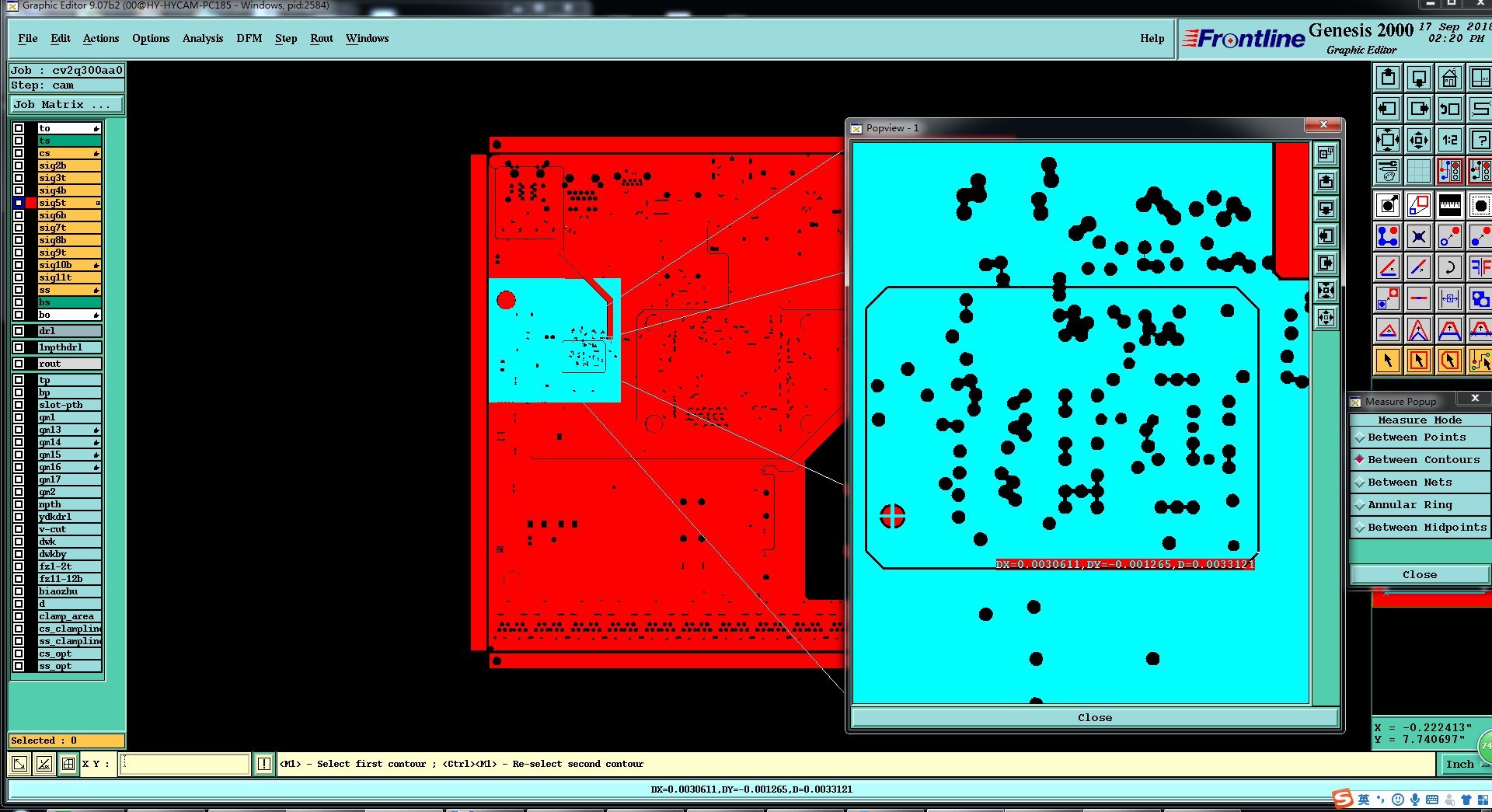This screenshot has height=812, width=1492.
Task: Click the zoom out arrows icon in main toolbar
Action: tap(1419, 140)
